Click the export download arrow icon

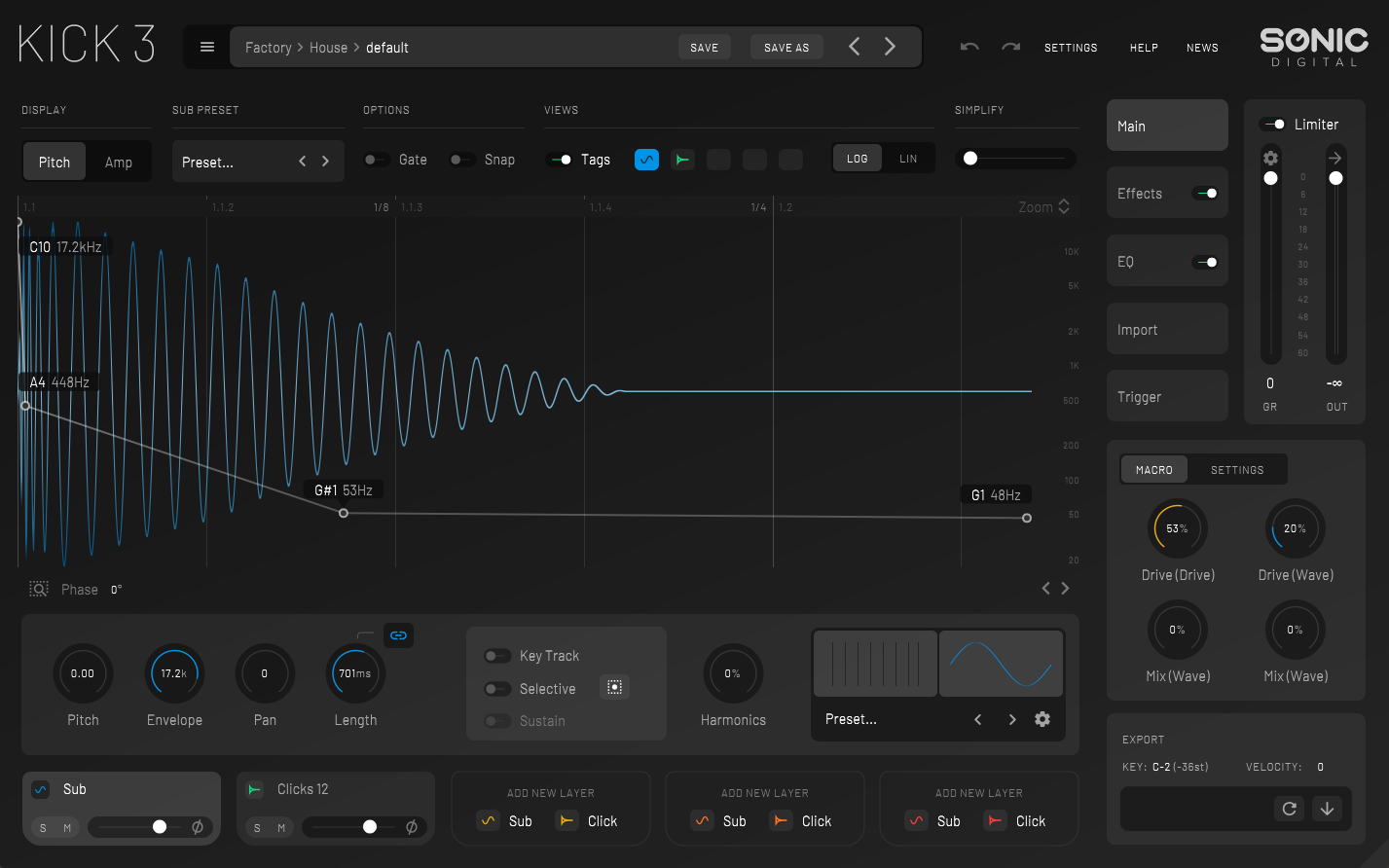(1327, 809)
